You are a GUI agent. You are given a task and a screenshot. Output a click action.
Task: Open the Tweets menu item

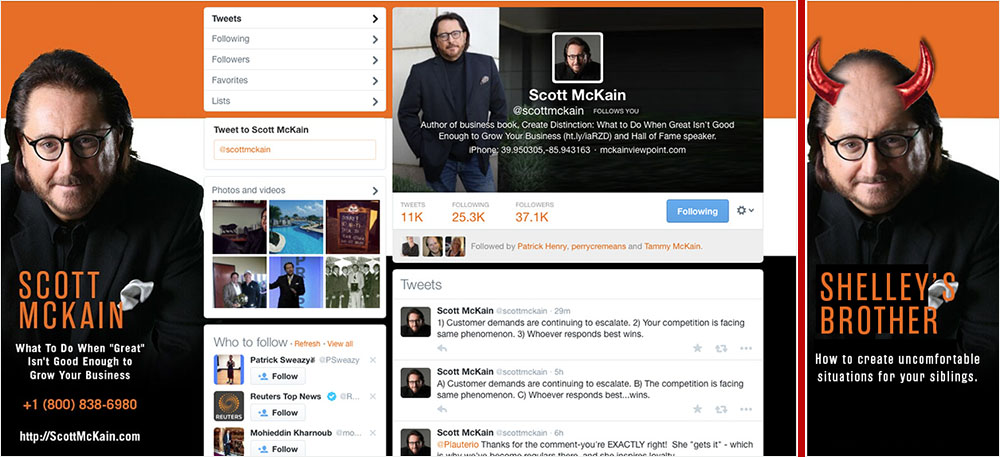click(x=295, y=18)
